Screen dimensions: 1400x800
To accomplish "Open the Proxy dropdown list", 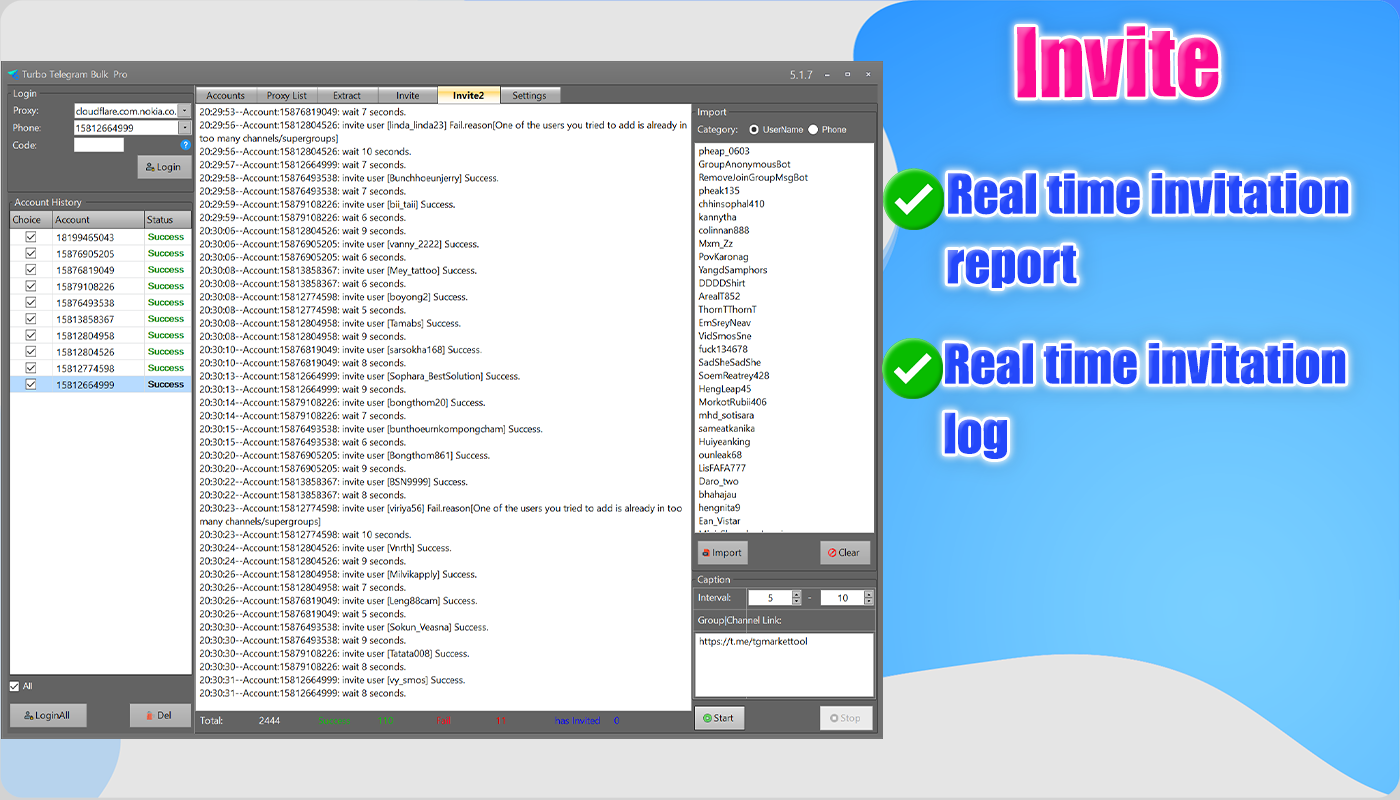I will [185, 111].
